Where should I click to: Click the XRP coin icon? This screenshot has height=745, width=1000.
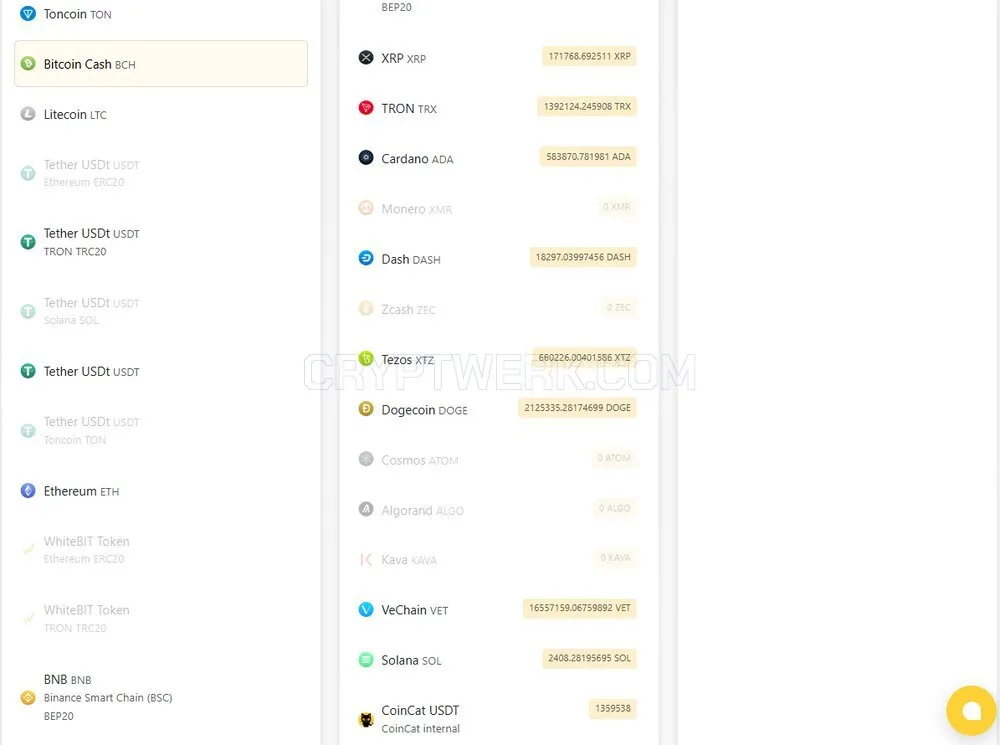coord(366,57)
